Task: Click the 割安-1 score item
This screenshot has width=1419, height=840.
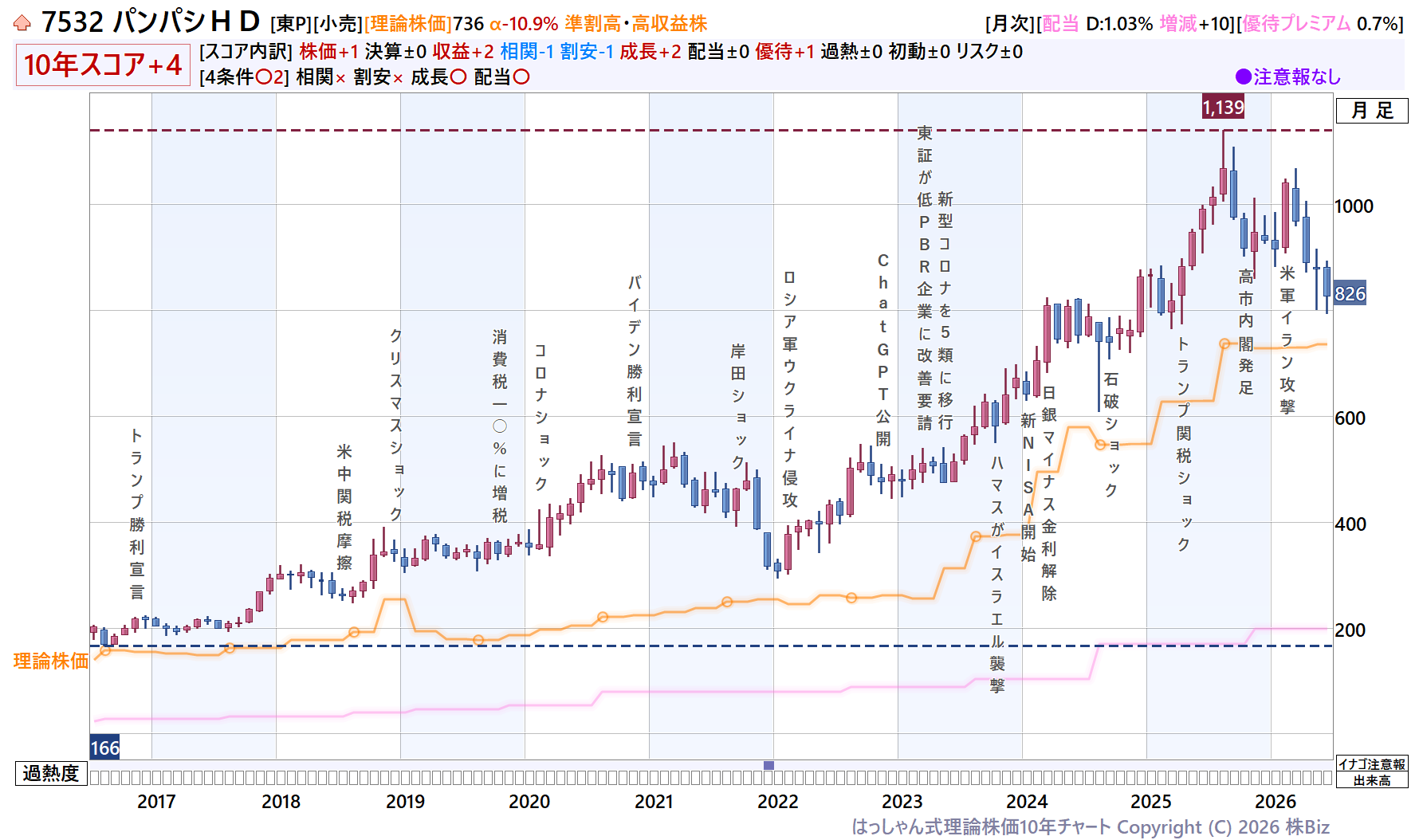Action: 587,52
